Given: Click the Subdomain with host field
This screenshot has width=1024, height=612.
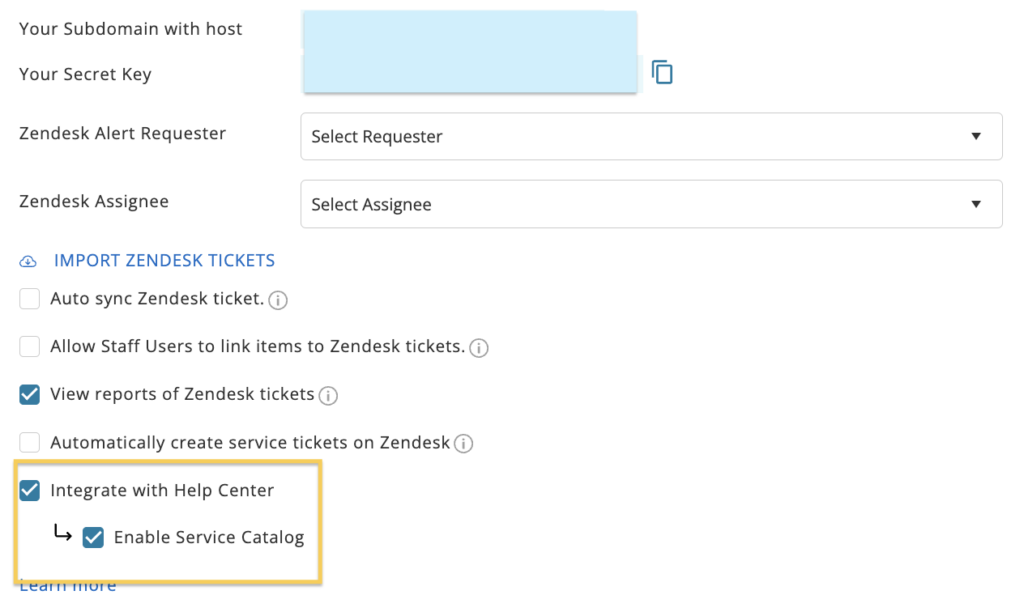Looking at the screenshot, I should pos(470,30).
